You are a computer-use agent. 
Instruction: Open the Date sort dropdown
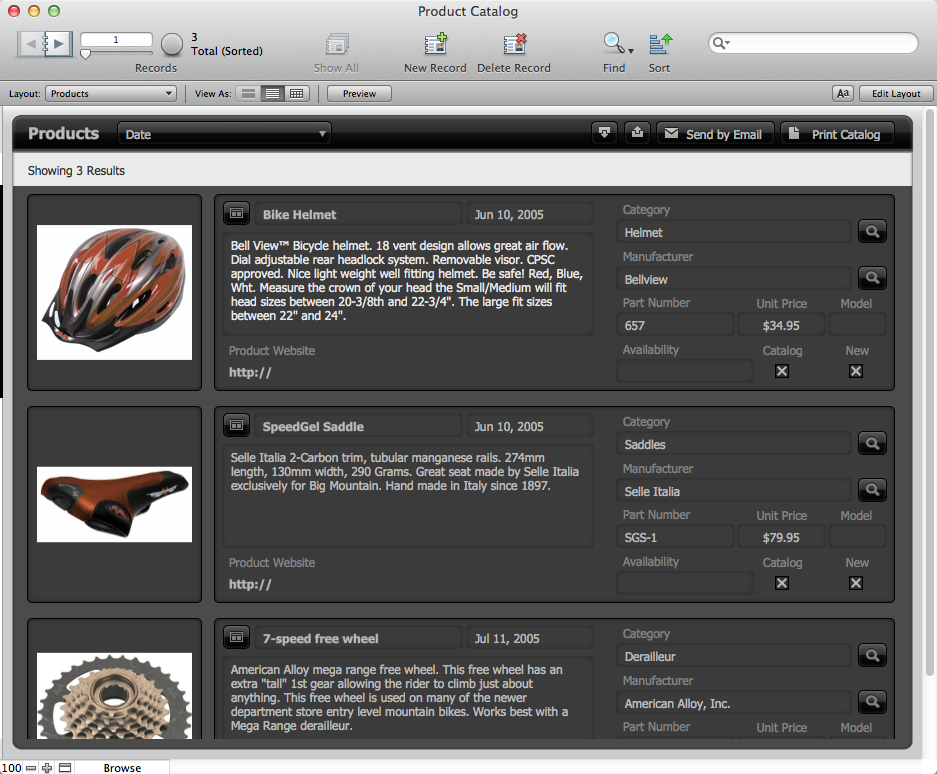(224, 134)
